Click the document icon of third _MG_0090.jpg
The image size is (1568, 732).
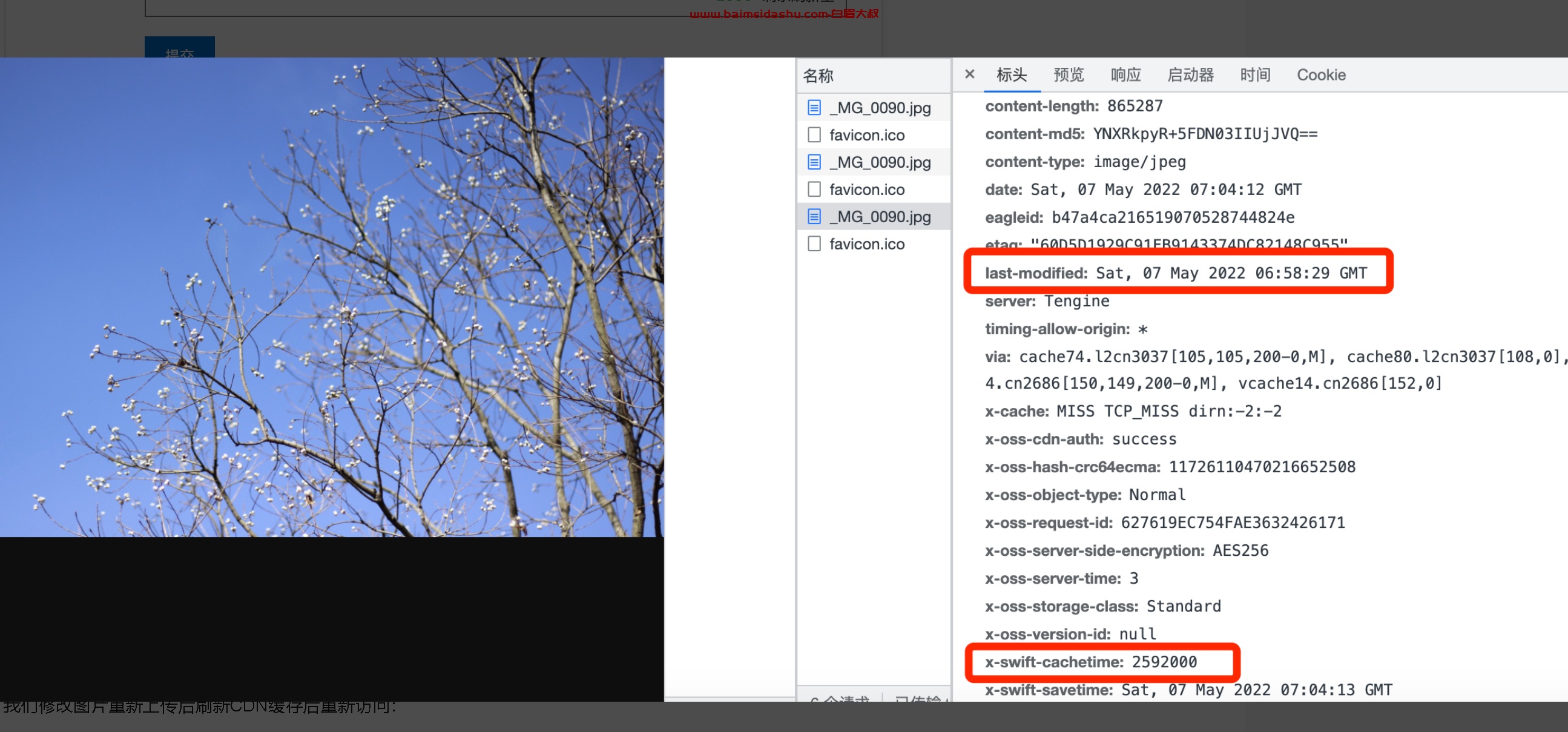tap(814, 217)
